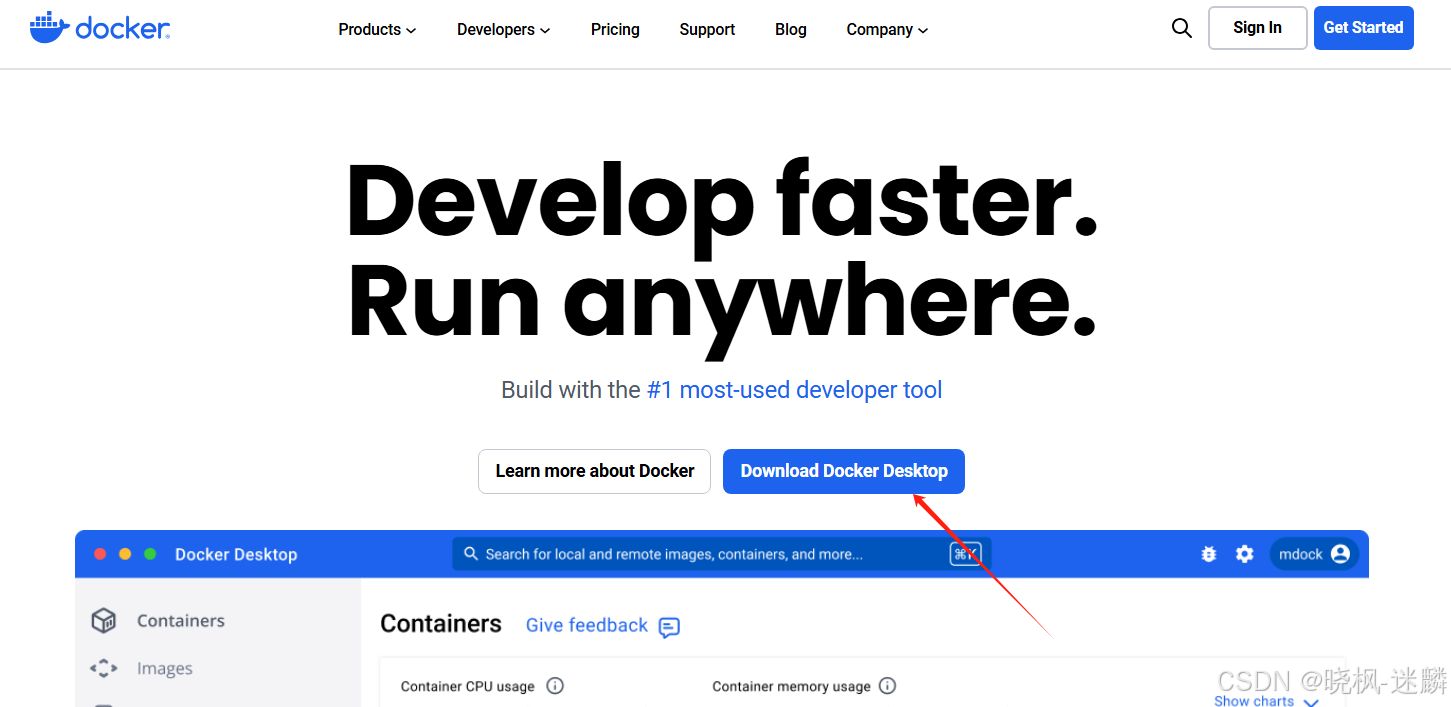Click the Images icon in sidebar
The height and width of the screenshot is (707, 1451).
104,668
